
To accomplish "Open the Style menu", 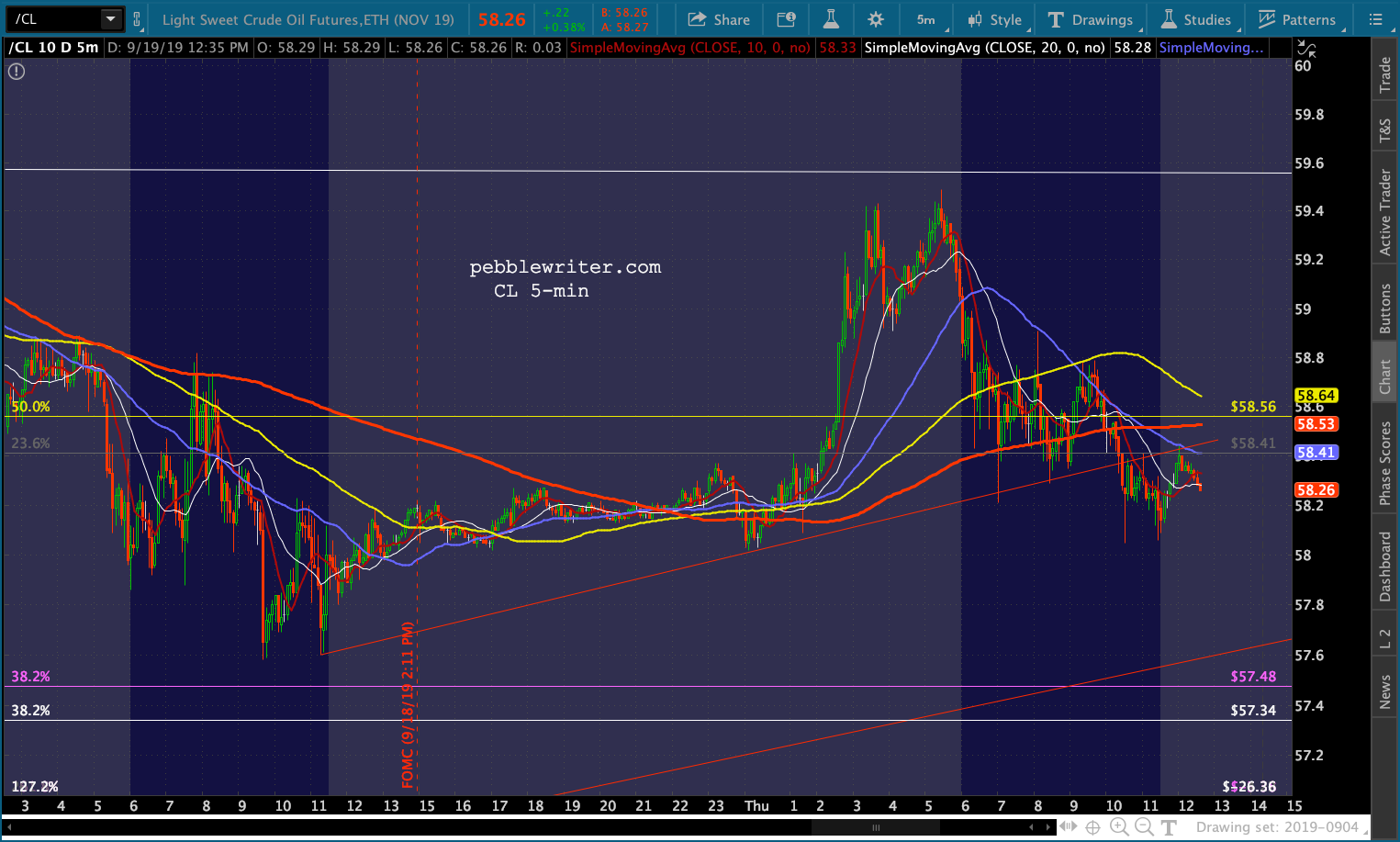I will pyautogui.click(x=994, y=19).
